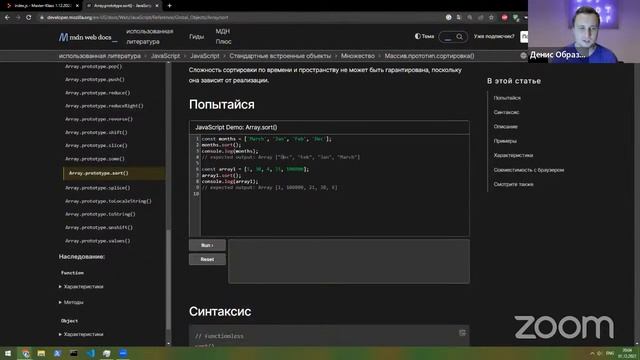Click the 'Function' sidebar link
Screen dimensions: 640x360
[72, 273]
